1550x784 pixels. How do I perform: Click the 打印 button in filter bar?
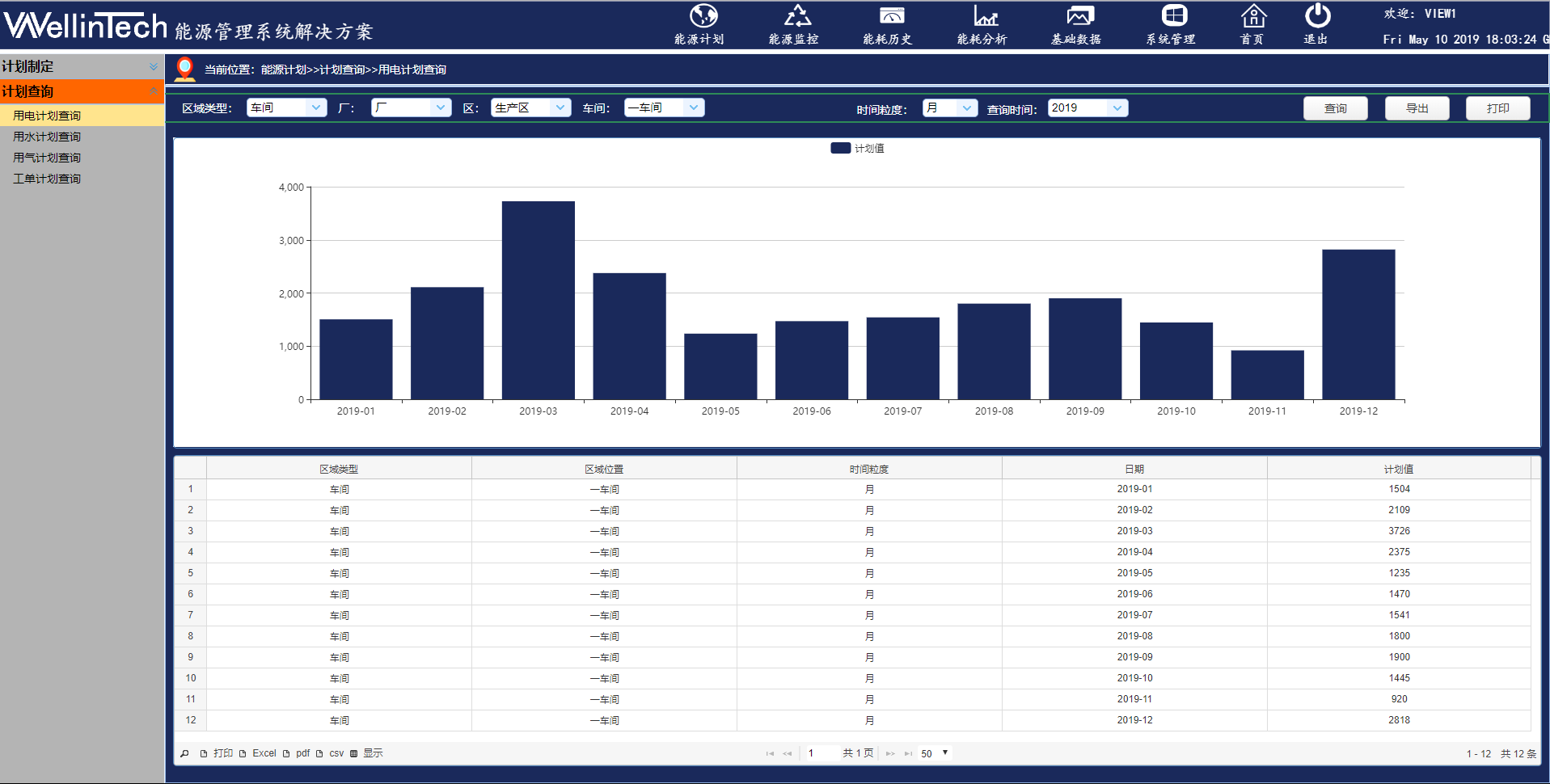tap(1497, 108)
